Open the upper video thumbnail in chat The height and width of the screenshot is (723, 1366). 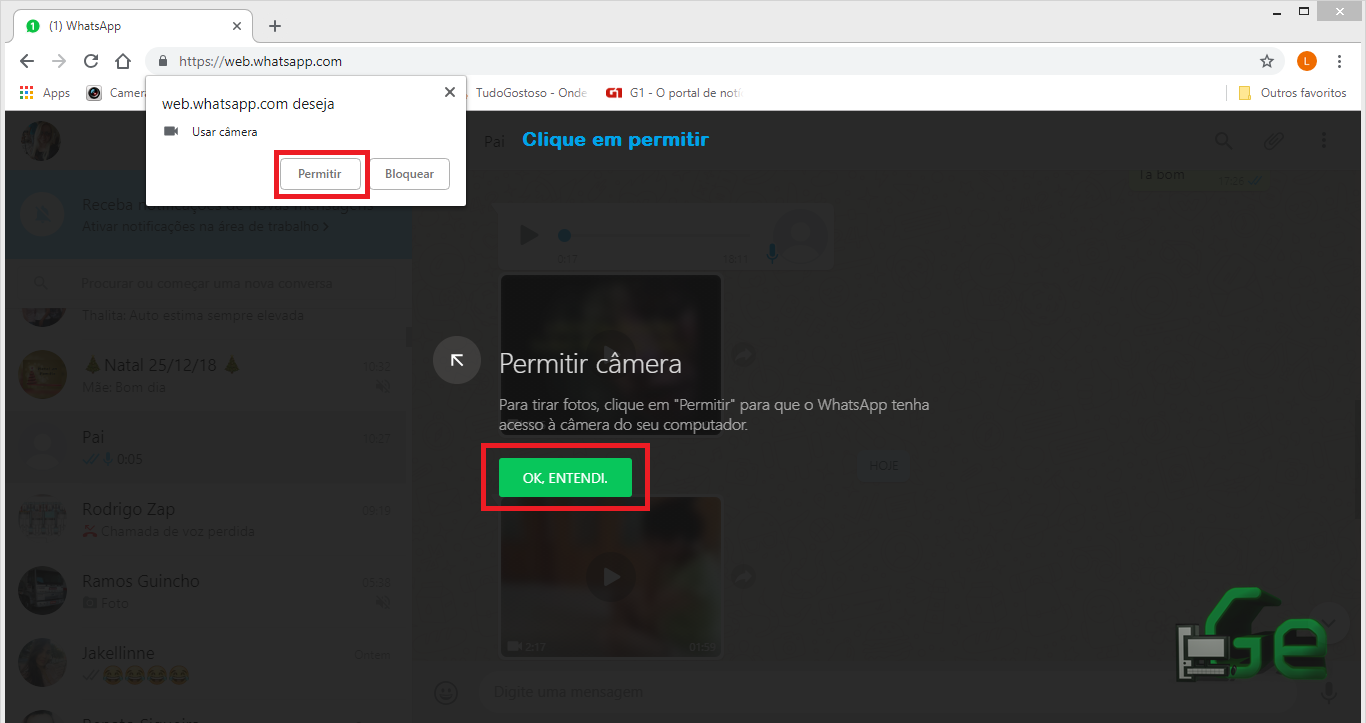[x=611, y=354]
